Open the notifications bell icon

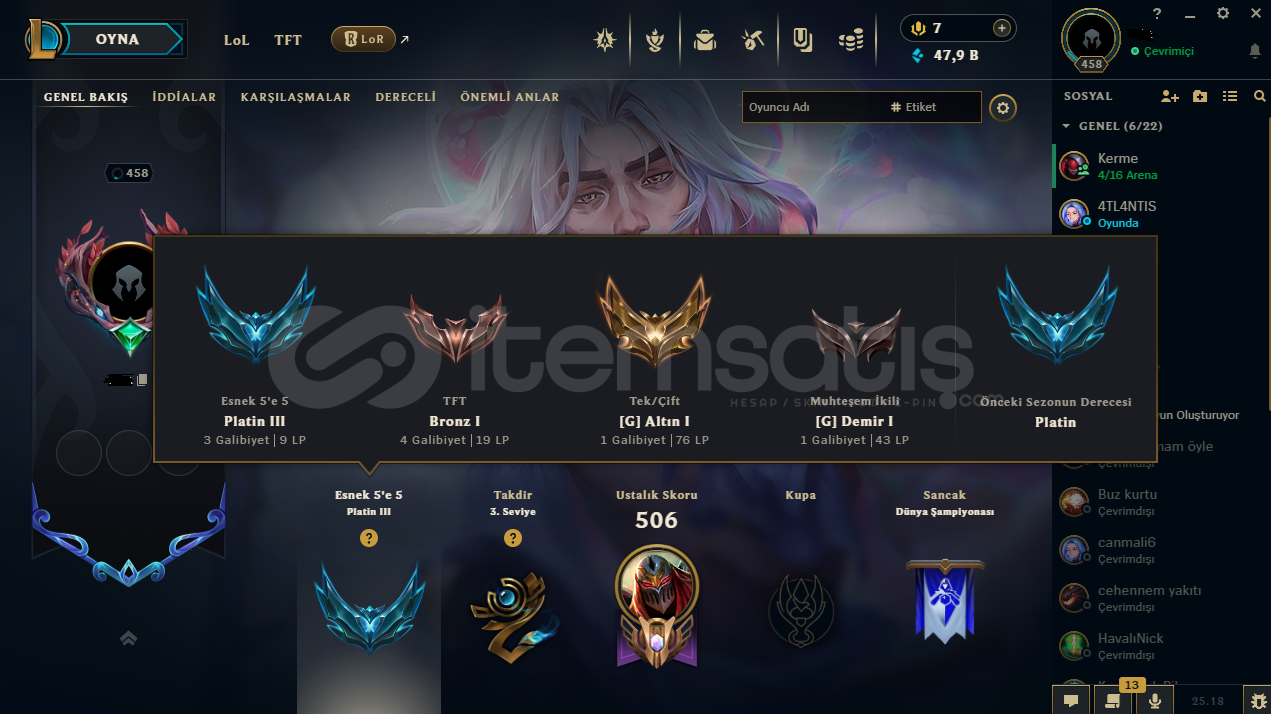1255,50
